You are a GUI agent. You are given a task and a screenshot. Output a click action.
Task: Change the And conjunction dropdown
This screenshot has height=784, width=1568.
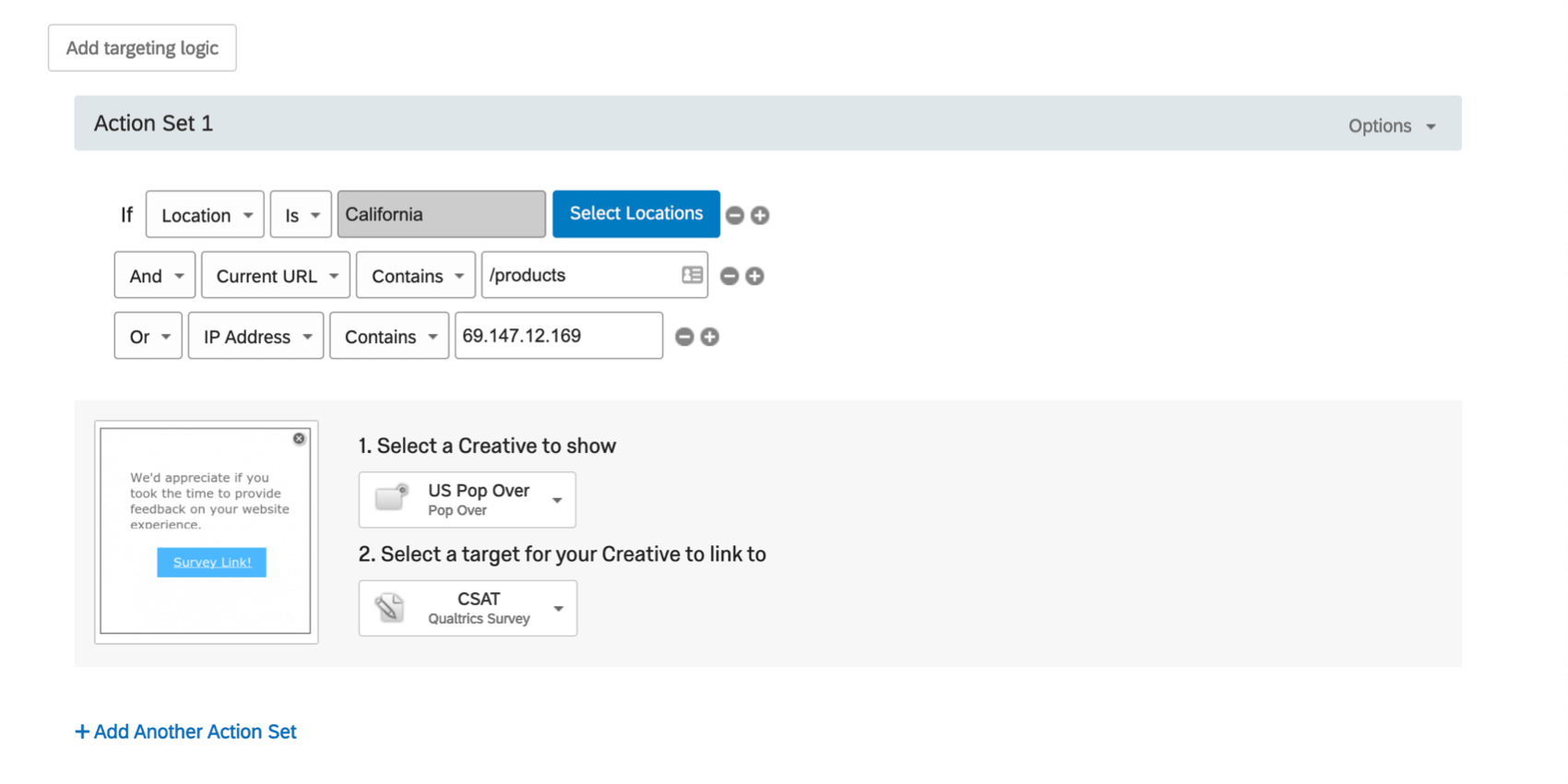(x=155, y=276)
